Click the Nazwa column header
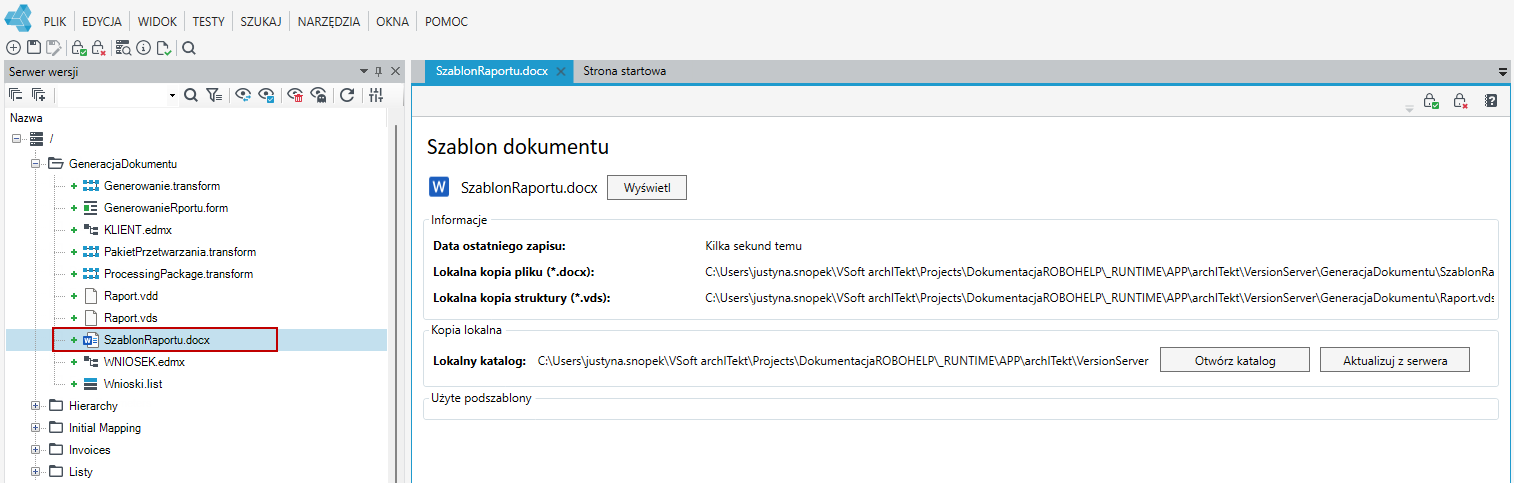Screen dimensions: 1514x483 (26, 118)
